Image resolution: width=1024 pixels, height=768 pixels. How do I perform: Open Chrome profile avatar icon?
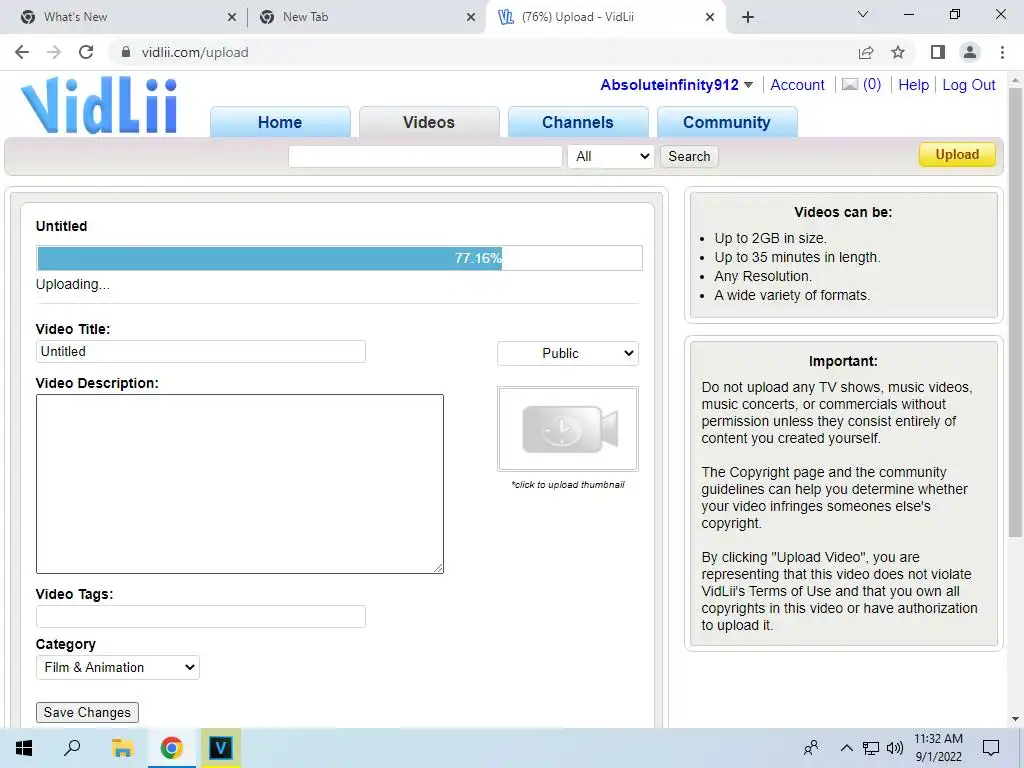[970, 52]
